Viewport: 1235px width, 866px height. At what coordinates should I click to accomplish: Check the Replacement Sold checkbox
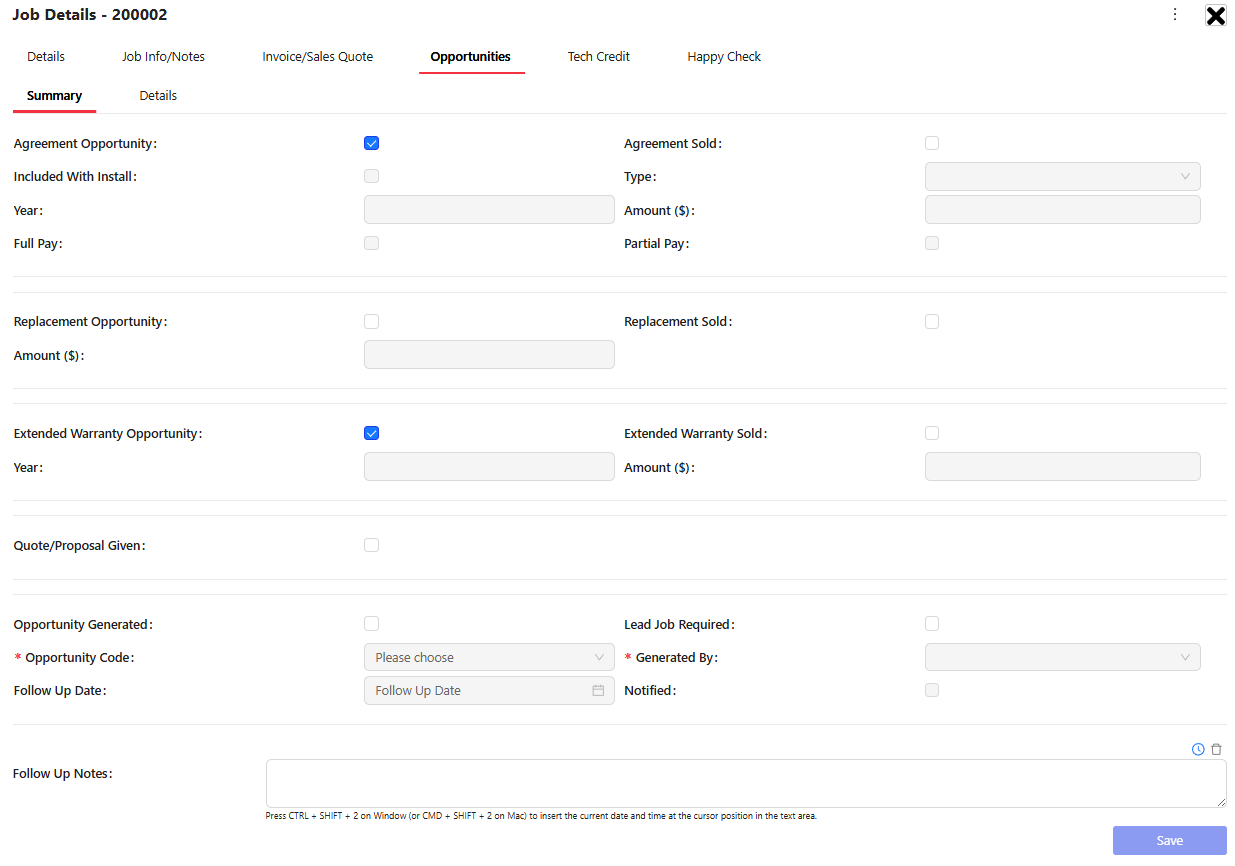(932, 322)
